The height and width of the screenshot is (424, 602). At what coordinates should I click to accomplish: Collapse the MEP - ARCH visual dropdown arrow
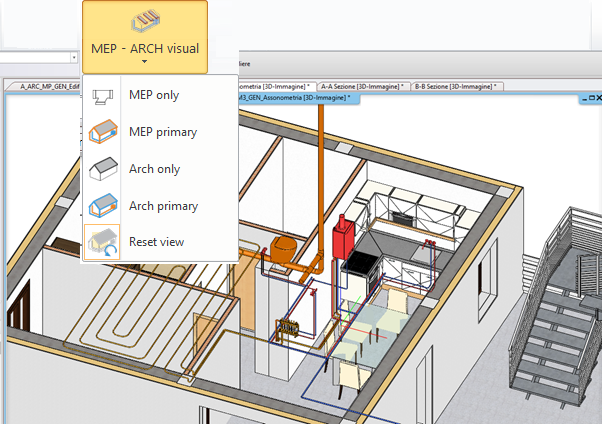pyautogui.click(x=145, y=62)
